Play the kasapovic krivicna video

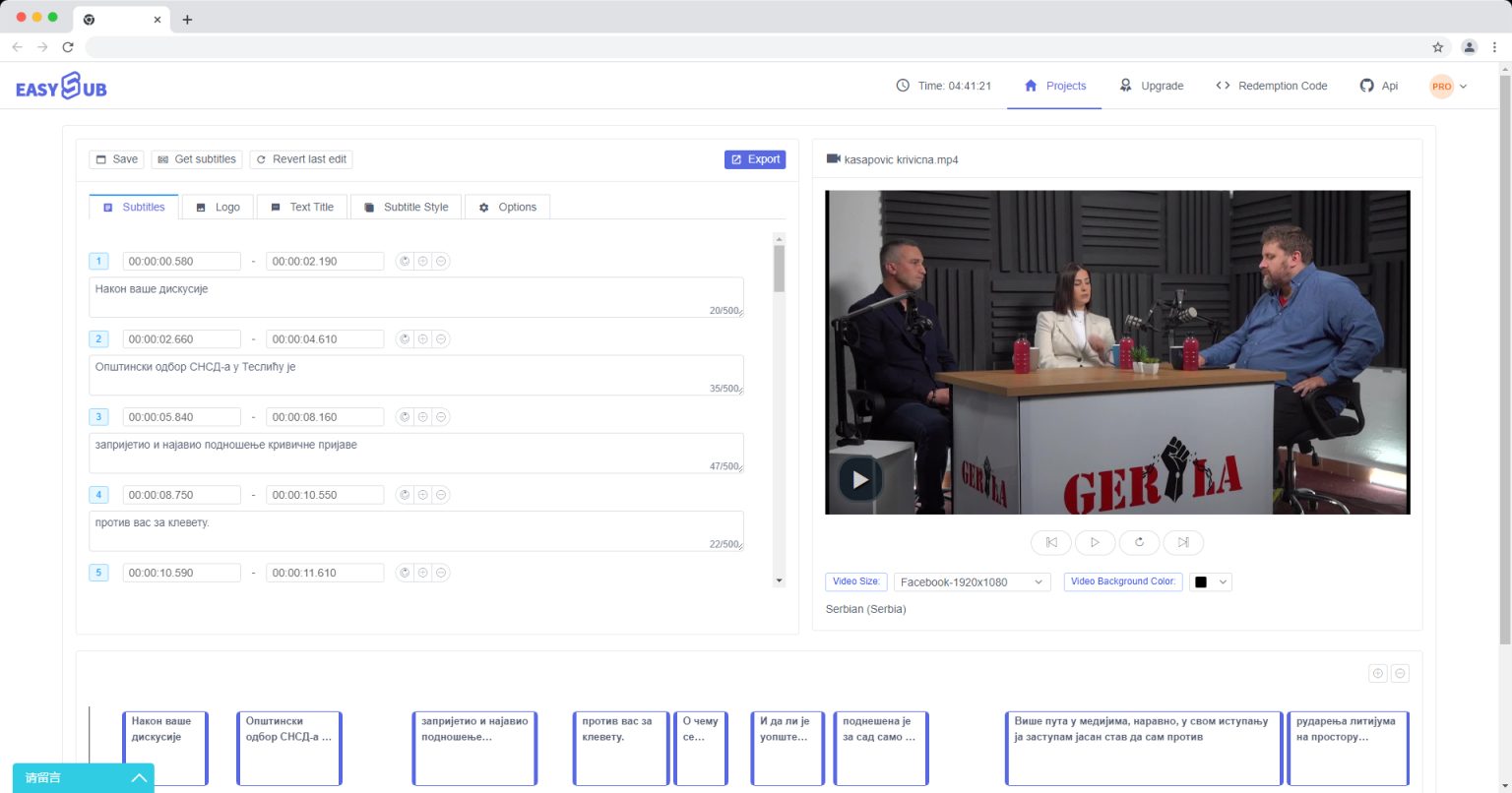(x=859, y=479)
